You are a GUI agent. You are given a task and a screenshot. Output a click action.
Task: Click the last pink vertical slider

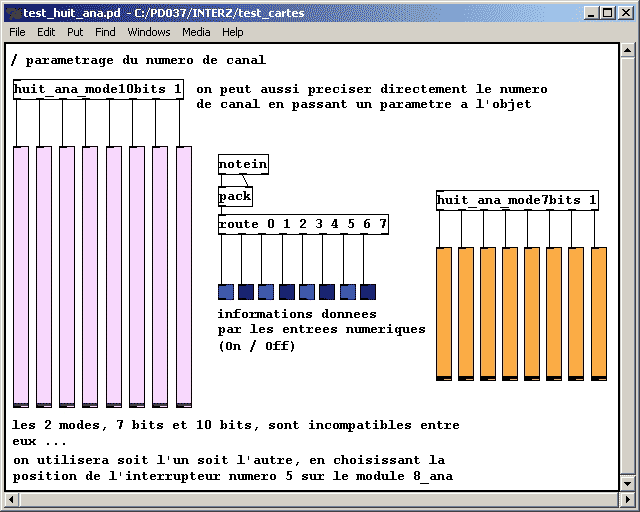[x=183, y=275]
